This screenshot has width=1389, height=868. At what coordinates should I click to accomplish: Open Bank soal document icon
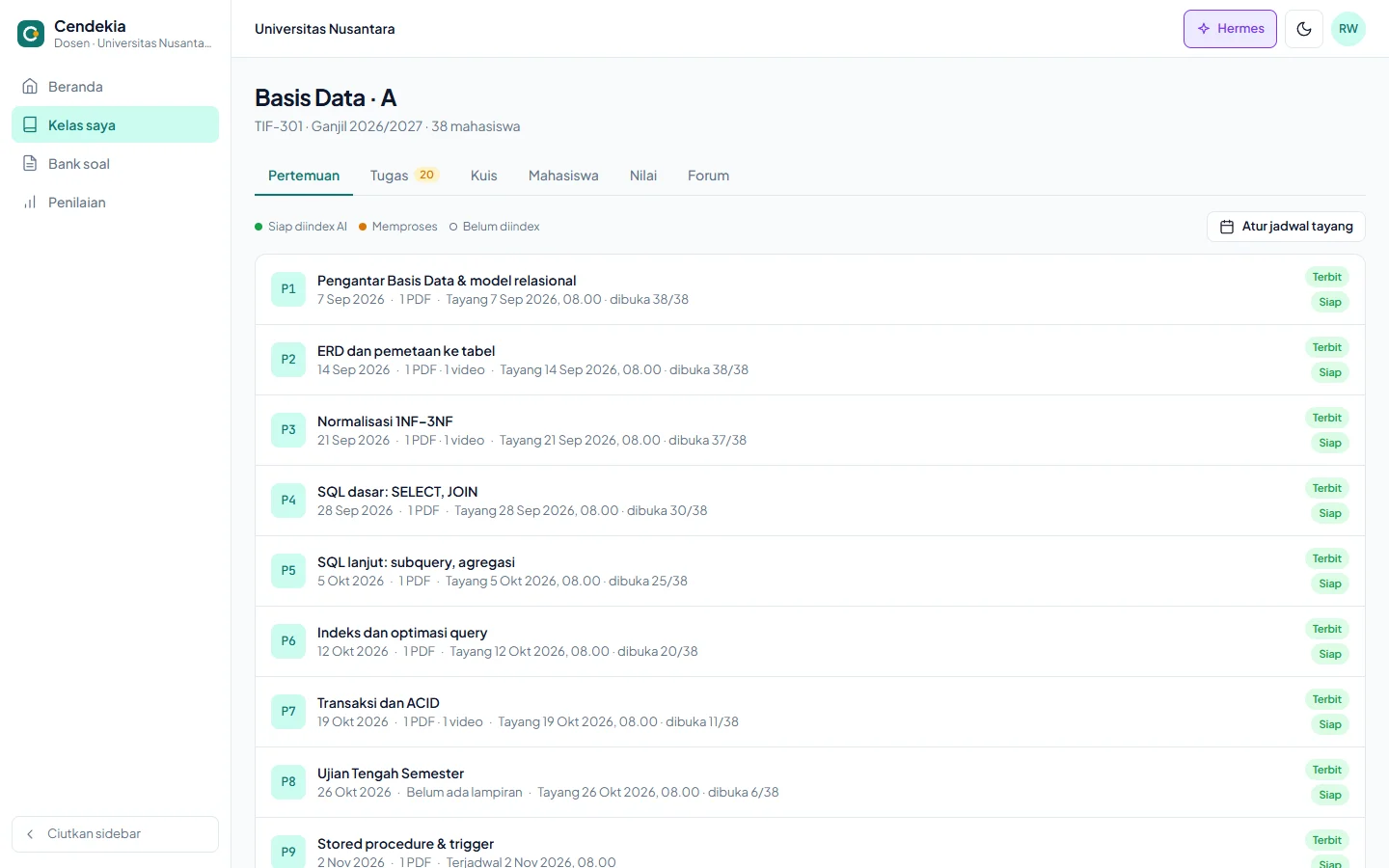pyautogui.click(x=30, y=163)
